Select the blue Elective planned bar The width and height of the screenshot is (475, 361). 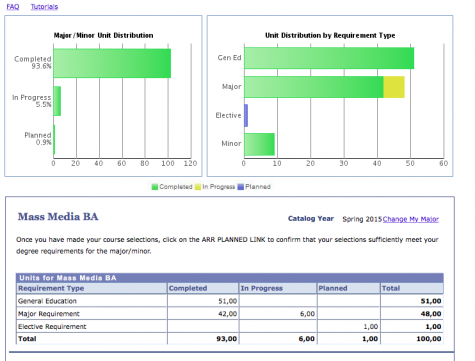click(246, 115)
